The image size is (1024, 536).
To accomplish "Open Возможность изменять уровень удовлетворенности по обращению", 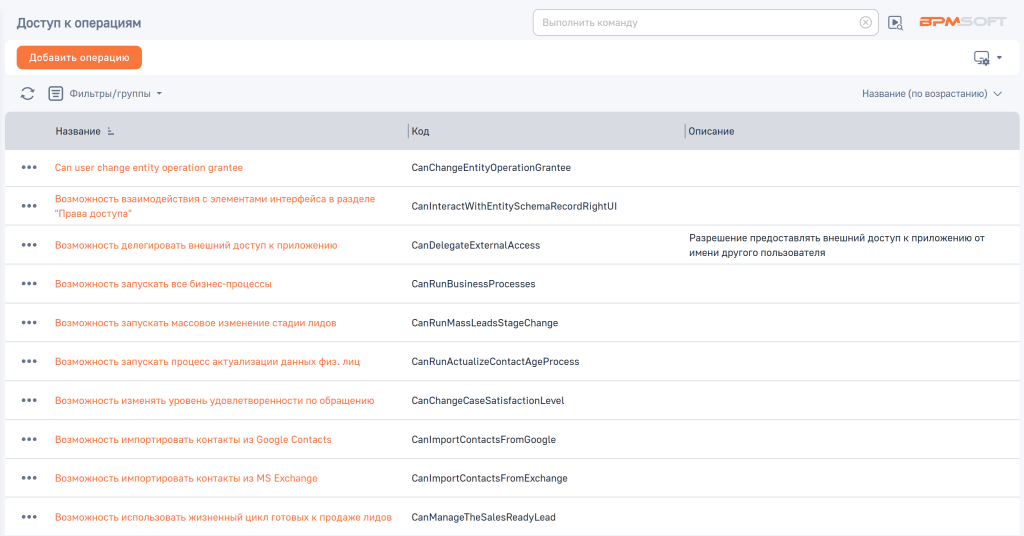I will click(x=214, y=401).
